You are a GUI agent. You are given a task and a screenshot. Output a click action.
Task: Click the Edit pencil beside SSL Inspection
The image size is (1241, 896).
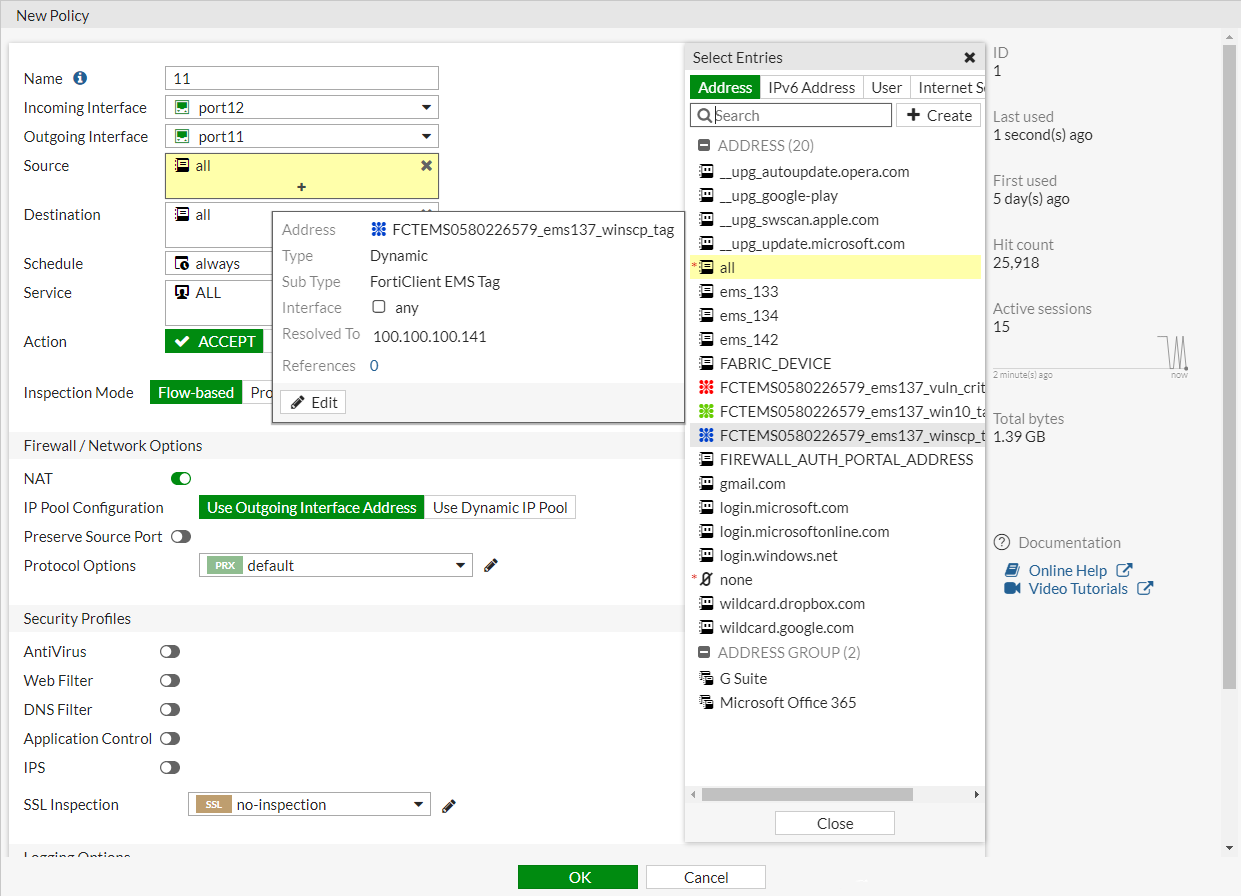point(448,805)
